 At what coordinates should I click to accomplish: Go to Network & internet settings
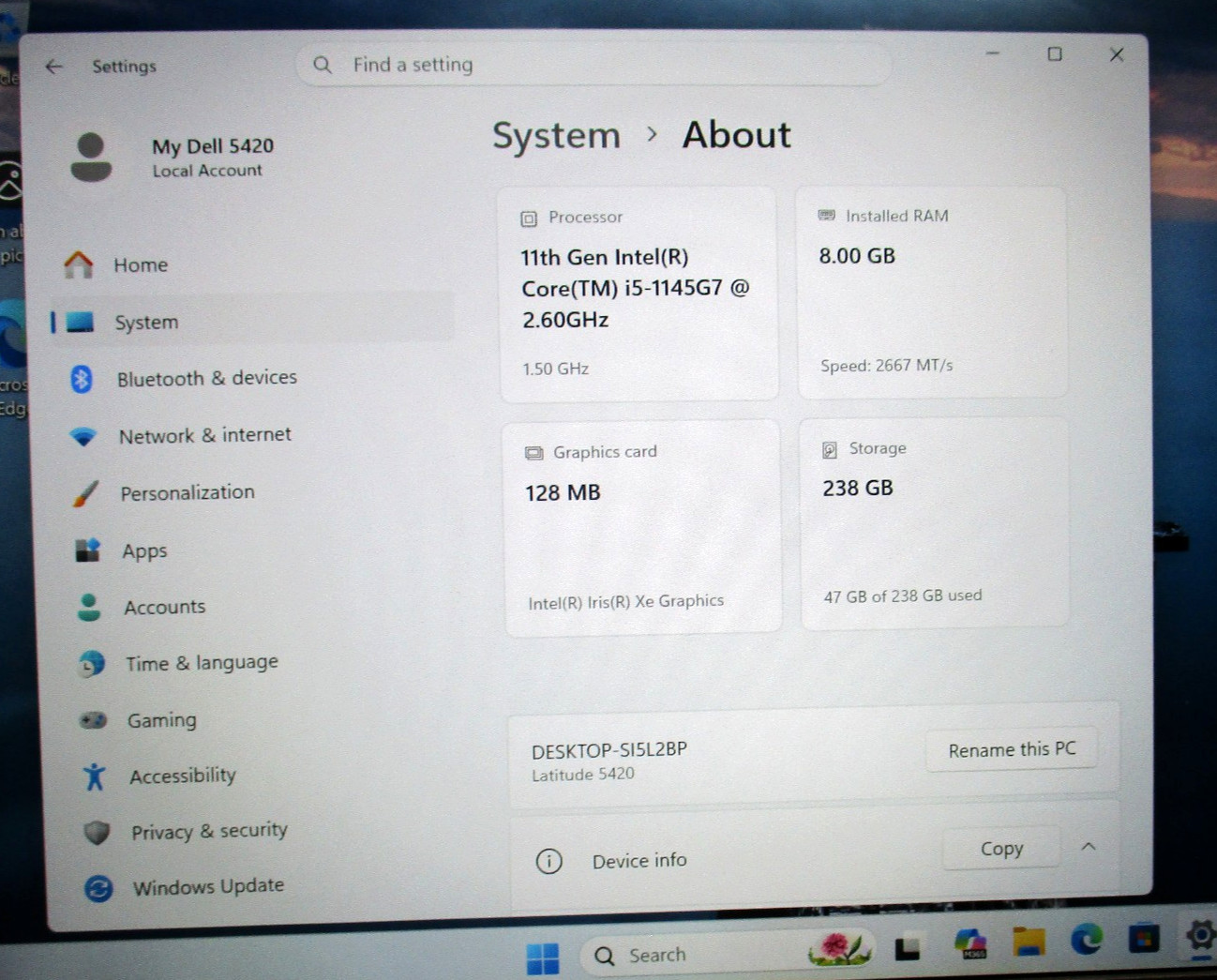click(x=253, y=435)
